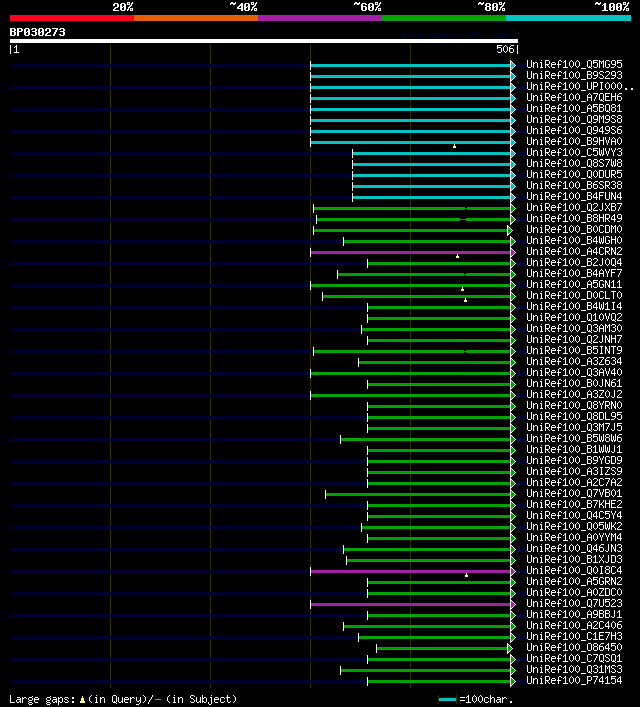The height and width of the screenshot is (707, 640).
Task: Open hit UniRef100_Q9M9S8
Action: [574, 119]
